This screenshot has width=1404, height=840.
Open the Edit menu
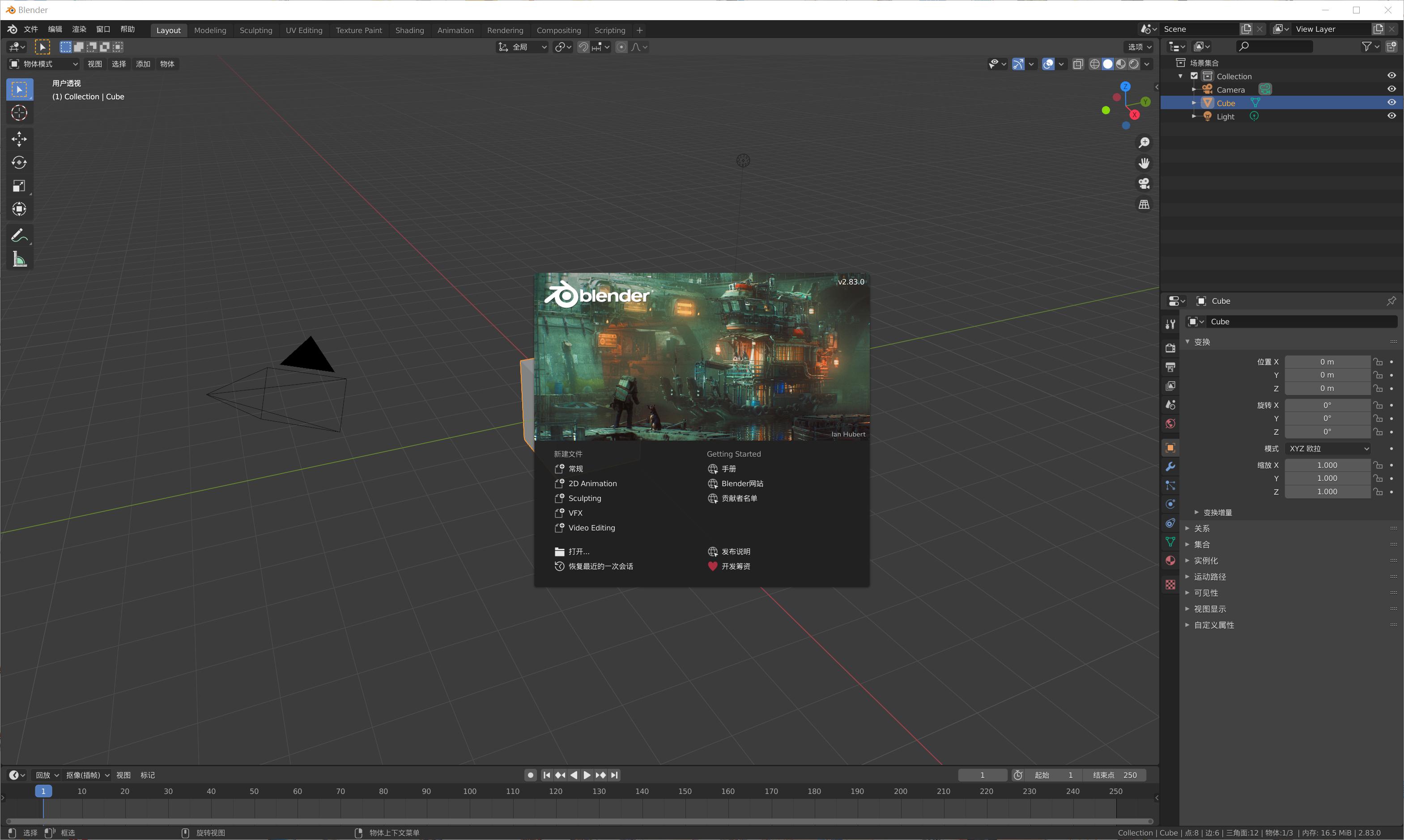[x=55, y=30]
